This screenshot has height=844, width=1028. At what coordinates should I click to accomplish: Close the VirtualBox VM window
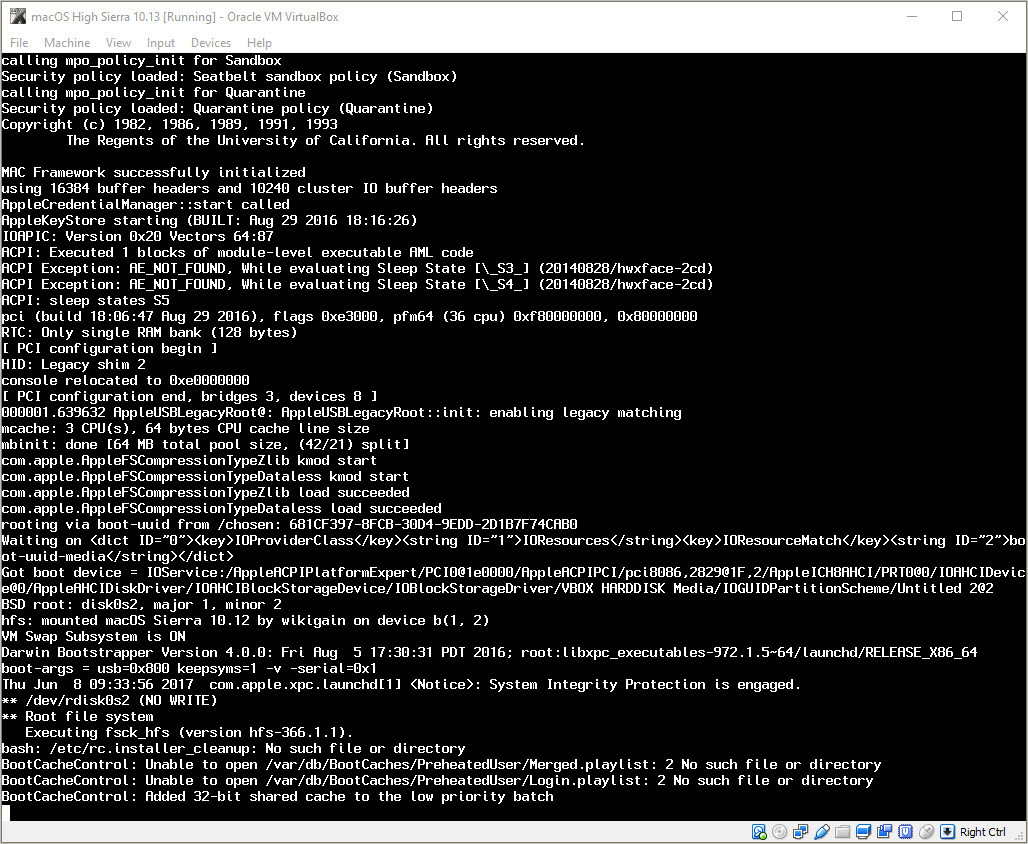(1003, 16)
